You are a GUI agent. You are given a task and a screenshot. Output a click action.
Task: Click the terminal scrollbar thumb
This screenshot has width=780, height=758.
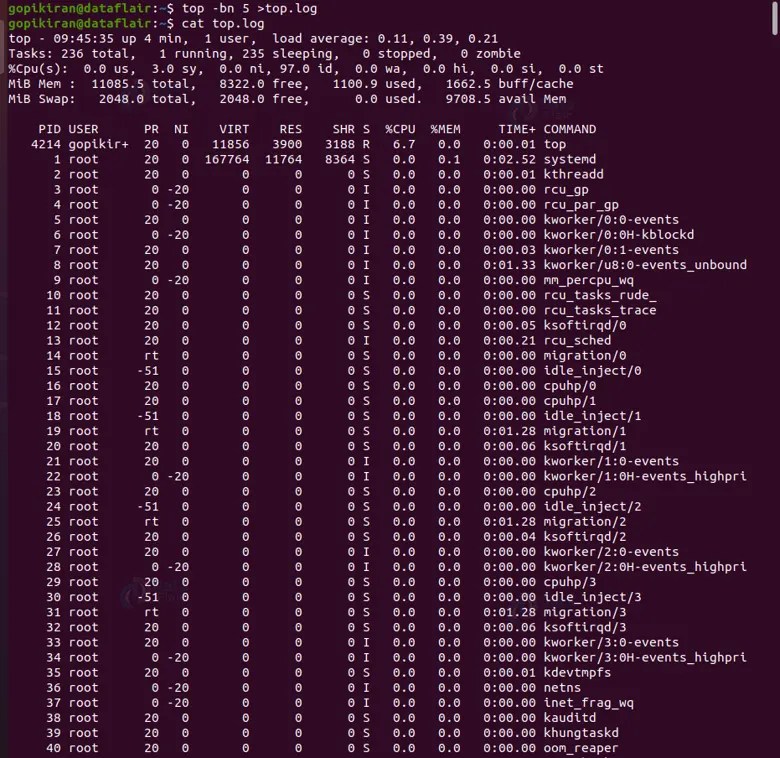pos(775,17)
